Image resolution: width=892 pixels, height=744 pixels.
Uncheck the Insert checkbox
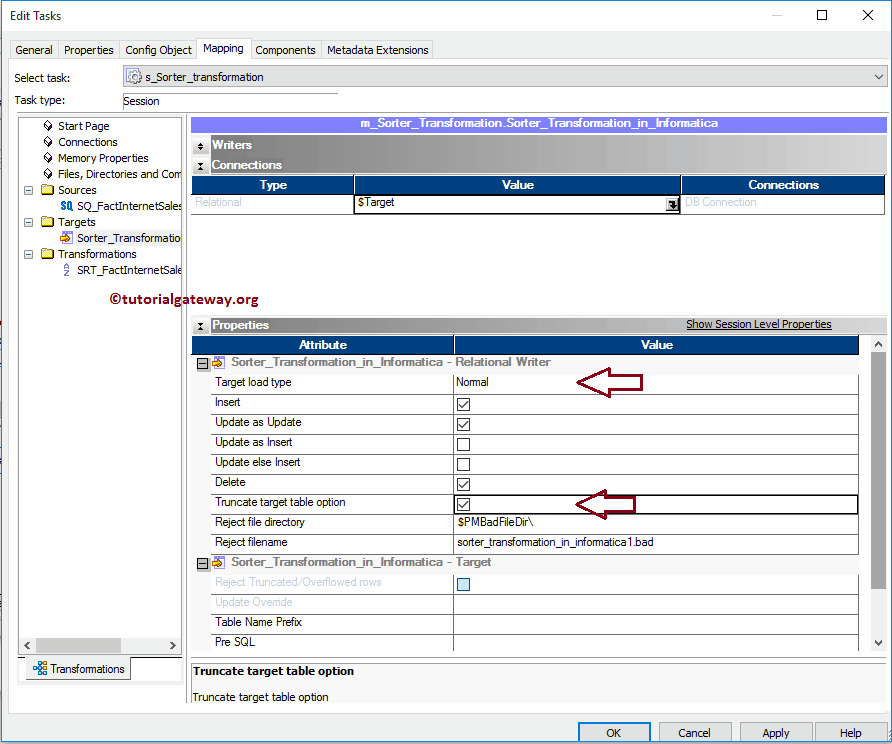point(463,404)
